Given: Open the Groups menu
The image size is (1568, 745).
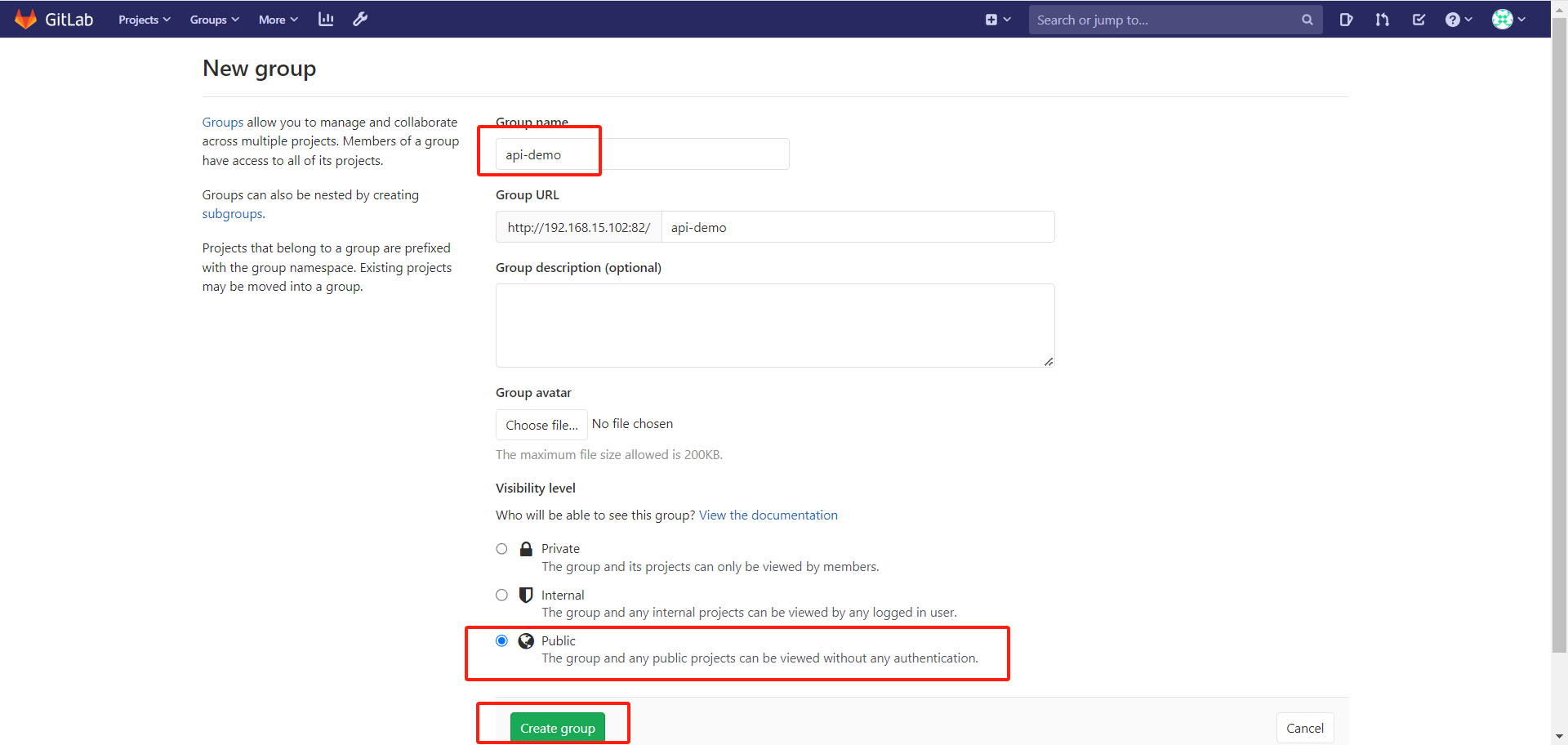Looking at the screenshot, I should point(214,19).
